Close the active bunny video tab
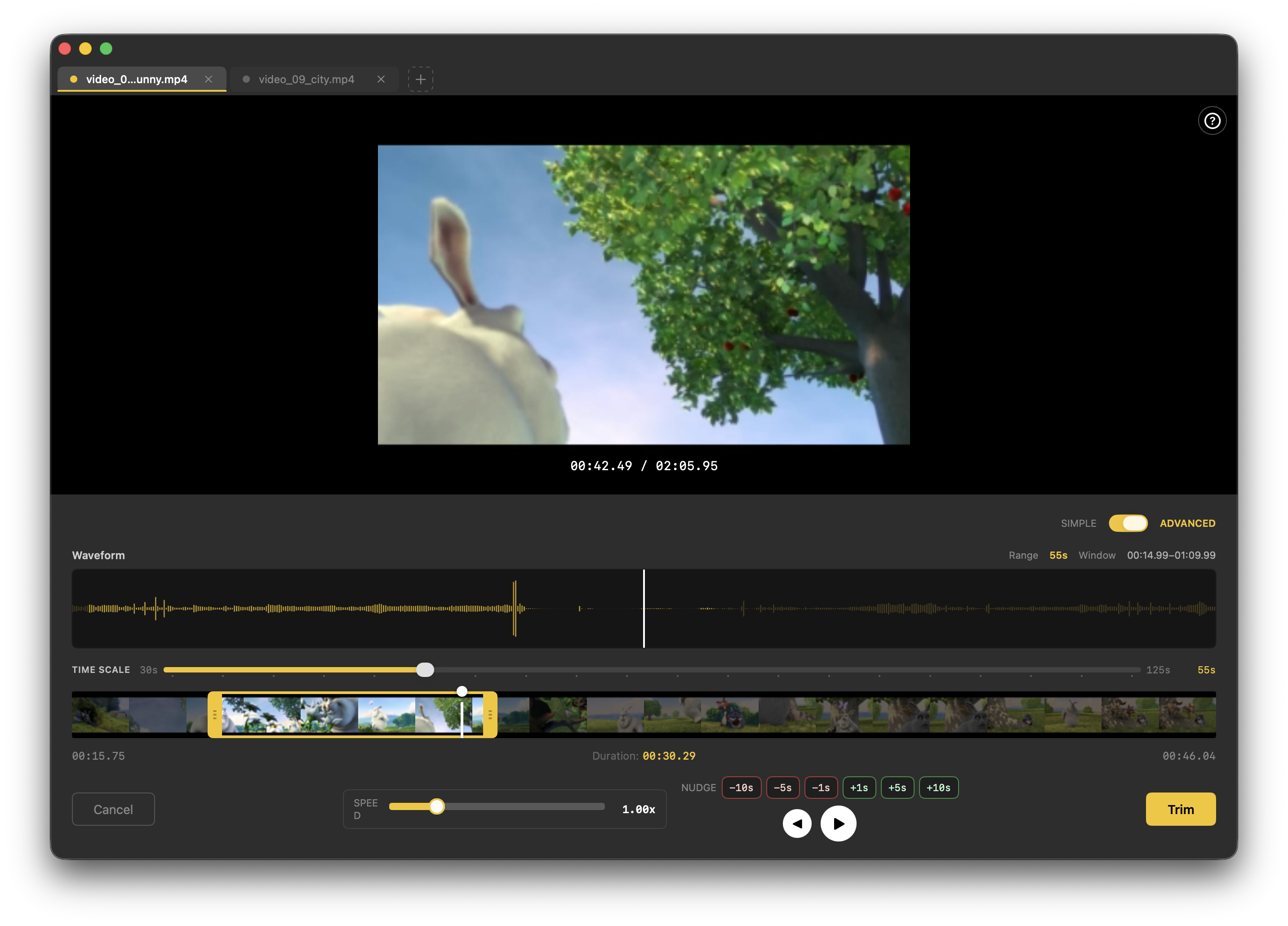Image resolution: width=1288 pixels, height=926 pixels. click(209, 79)
